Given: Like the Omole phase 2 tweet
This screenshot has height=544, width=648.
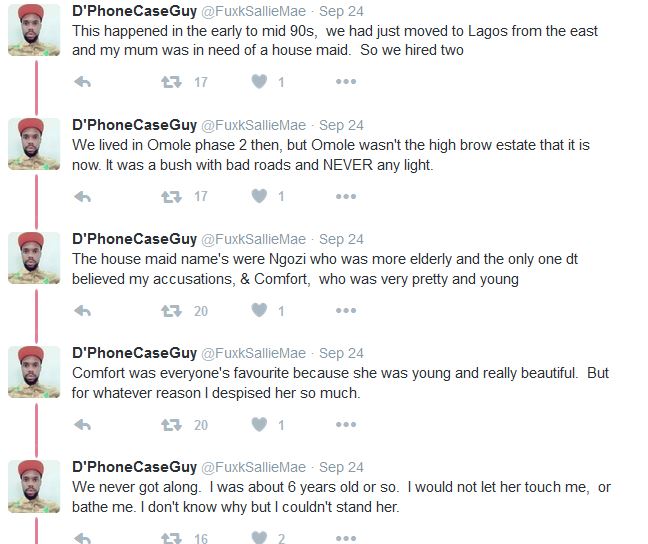Looking at the screenshot, I should (259, 196).
